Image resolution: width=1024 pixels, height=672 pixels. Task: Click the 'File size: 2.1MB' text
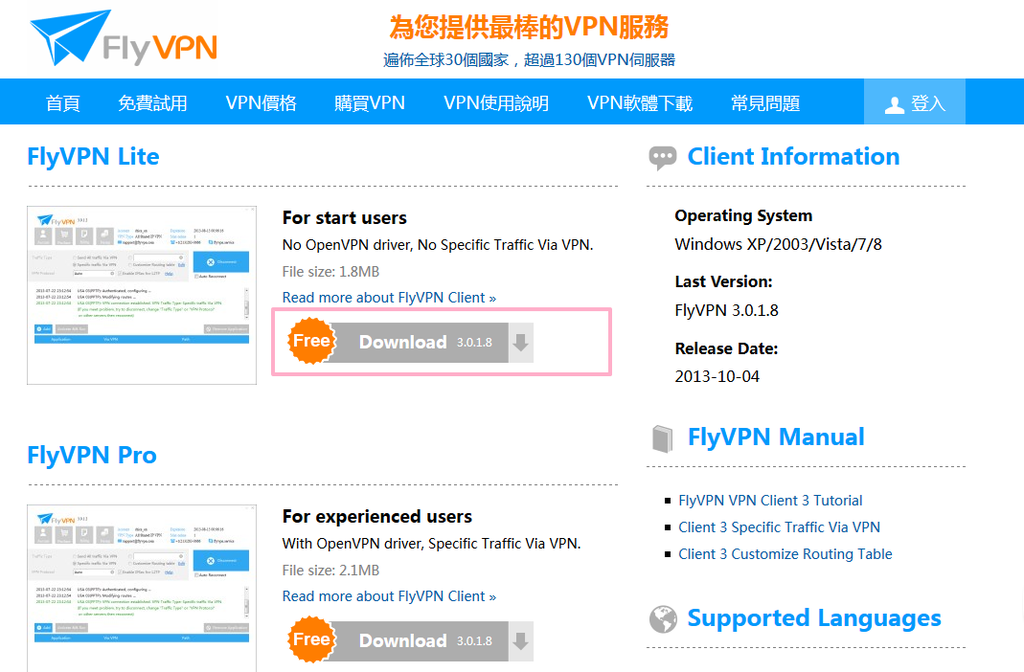click(x=330, y=570)
